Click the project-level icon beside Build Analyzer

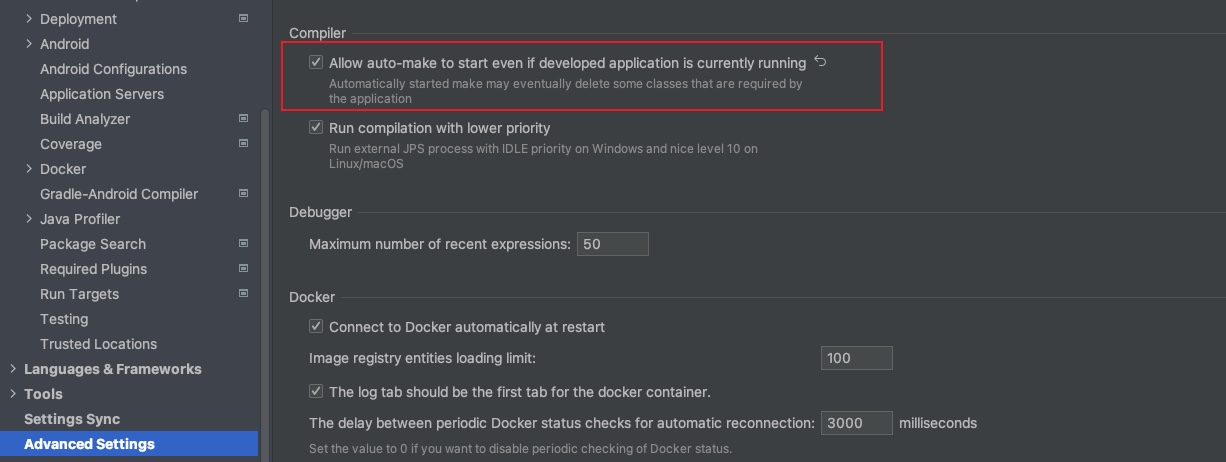(243, 118)
